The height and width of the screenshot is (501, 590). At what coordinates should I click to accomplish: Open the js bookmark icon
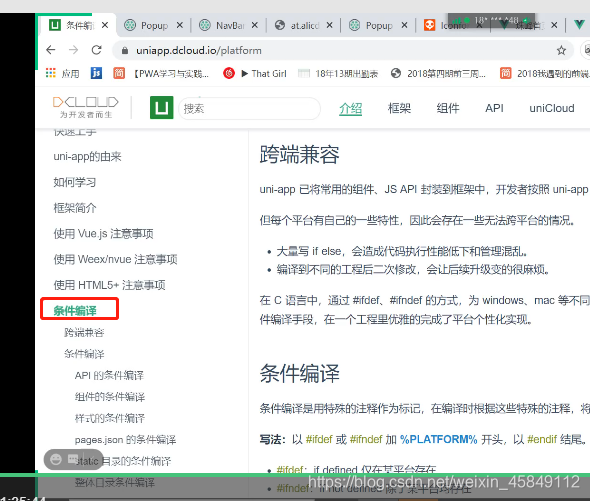pyautogui.click(x=96, y=73)
